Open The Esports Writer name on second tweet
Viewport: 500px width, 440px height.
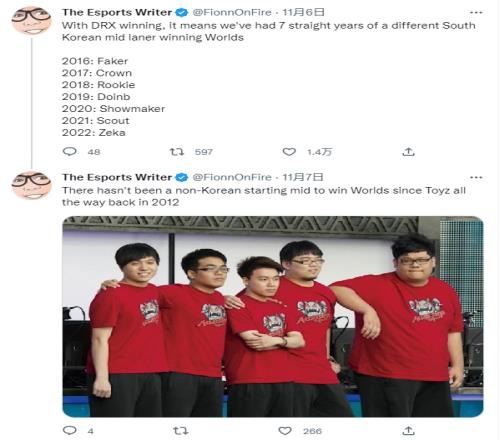(x=117, y=177)
